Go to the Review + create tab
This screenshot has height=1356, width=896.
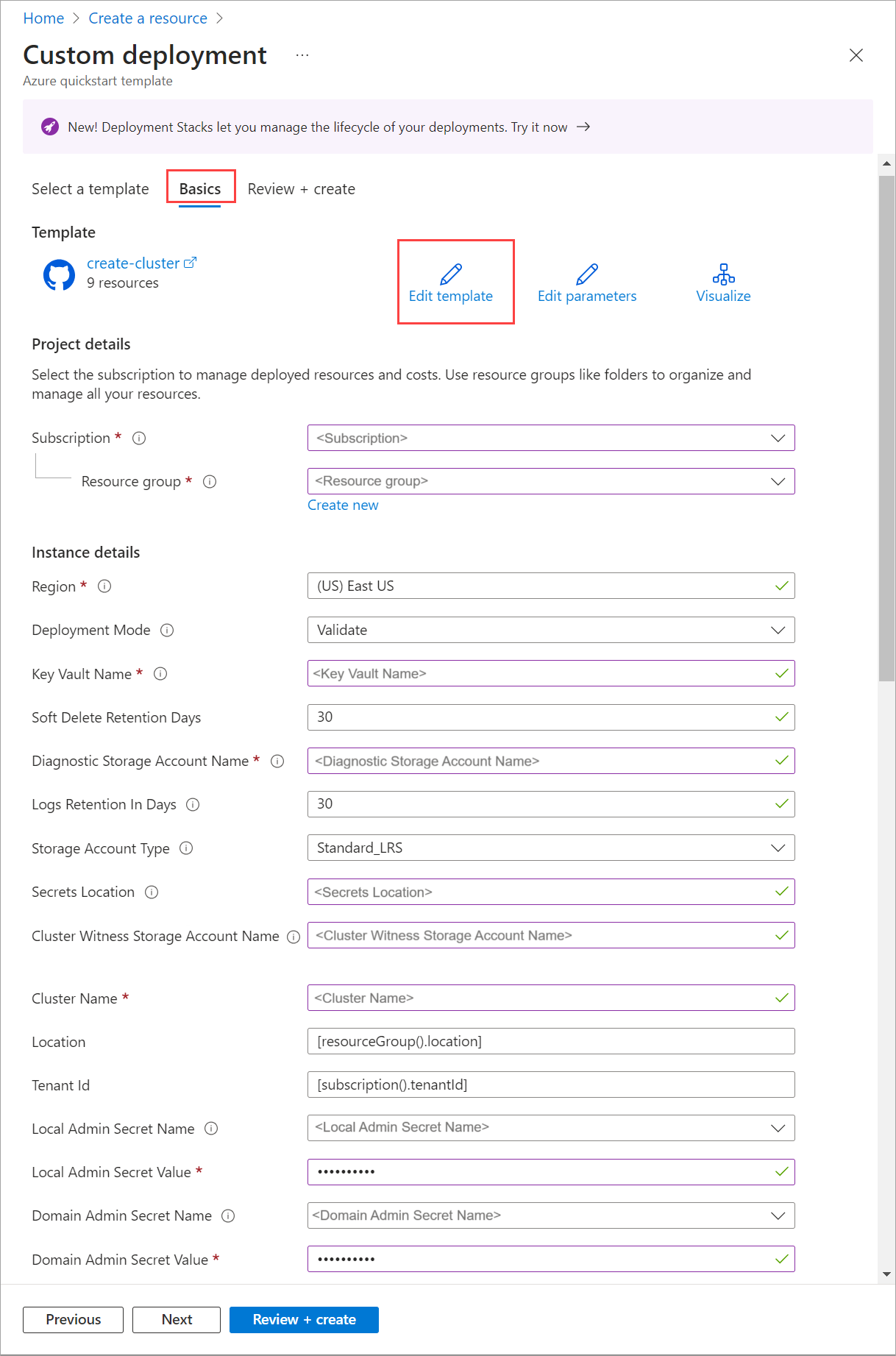[301, 189]
